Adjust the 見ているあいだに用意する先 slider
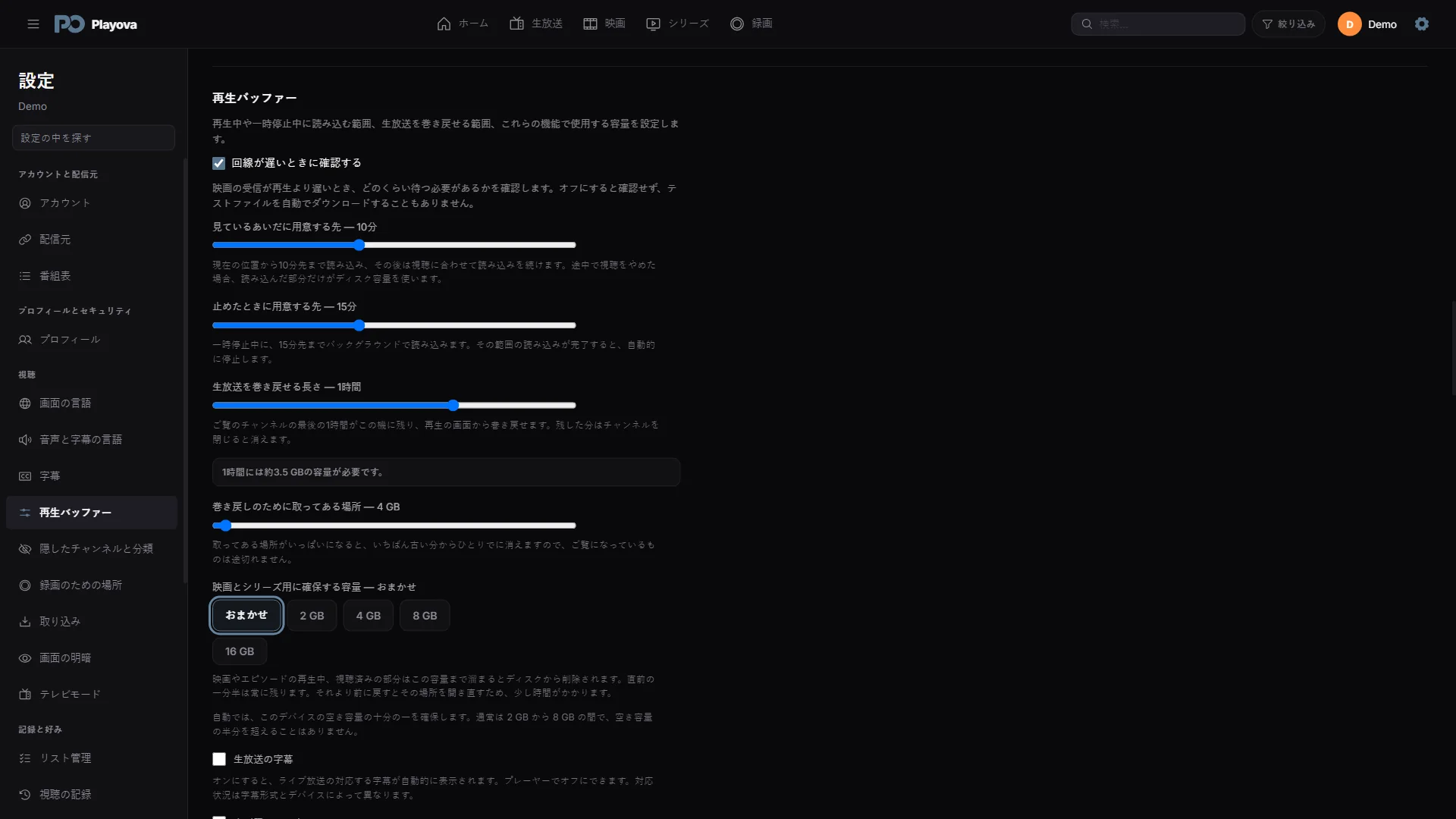Screen dimensions: 1456x819 point(394,245)
